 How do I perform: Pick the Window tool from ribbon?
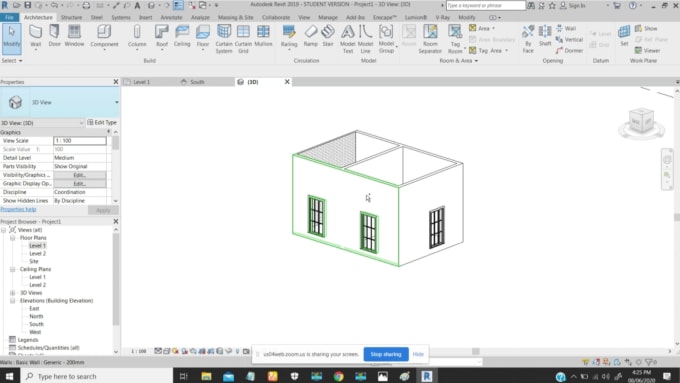pos(74,36)
